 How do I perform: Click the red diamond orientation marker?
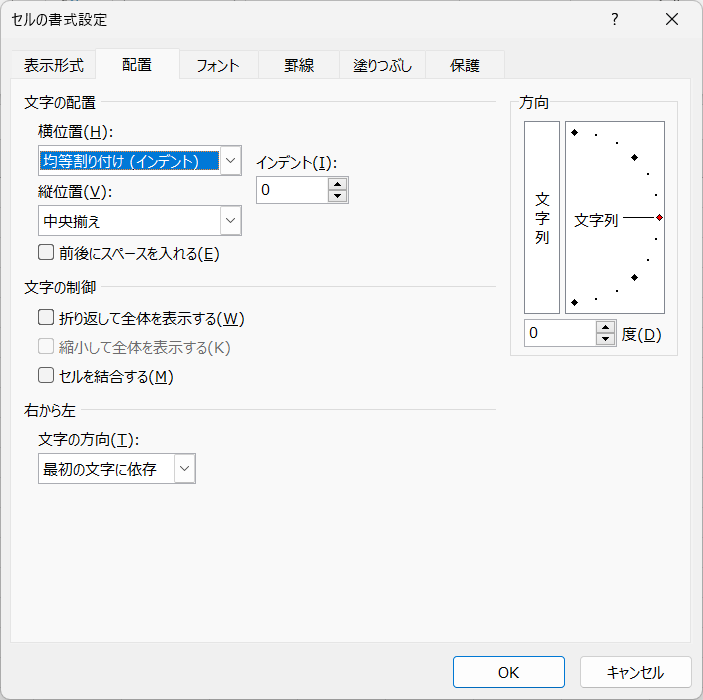point(659,217)
